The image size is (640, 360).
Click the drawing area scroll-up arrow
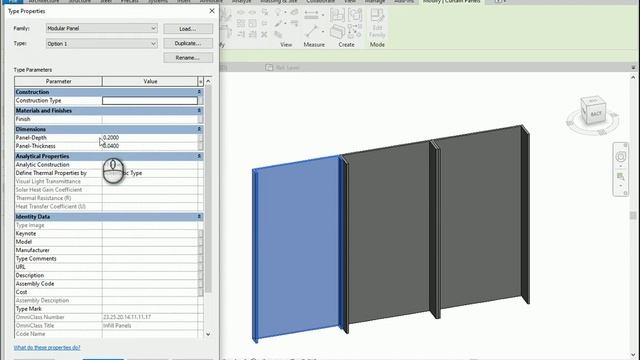click(633, 77)
